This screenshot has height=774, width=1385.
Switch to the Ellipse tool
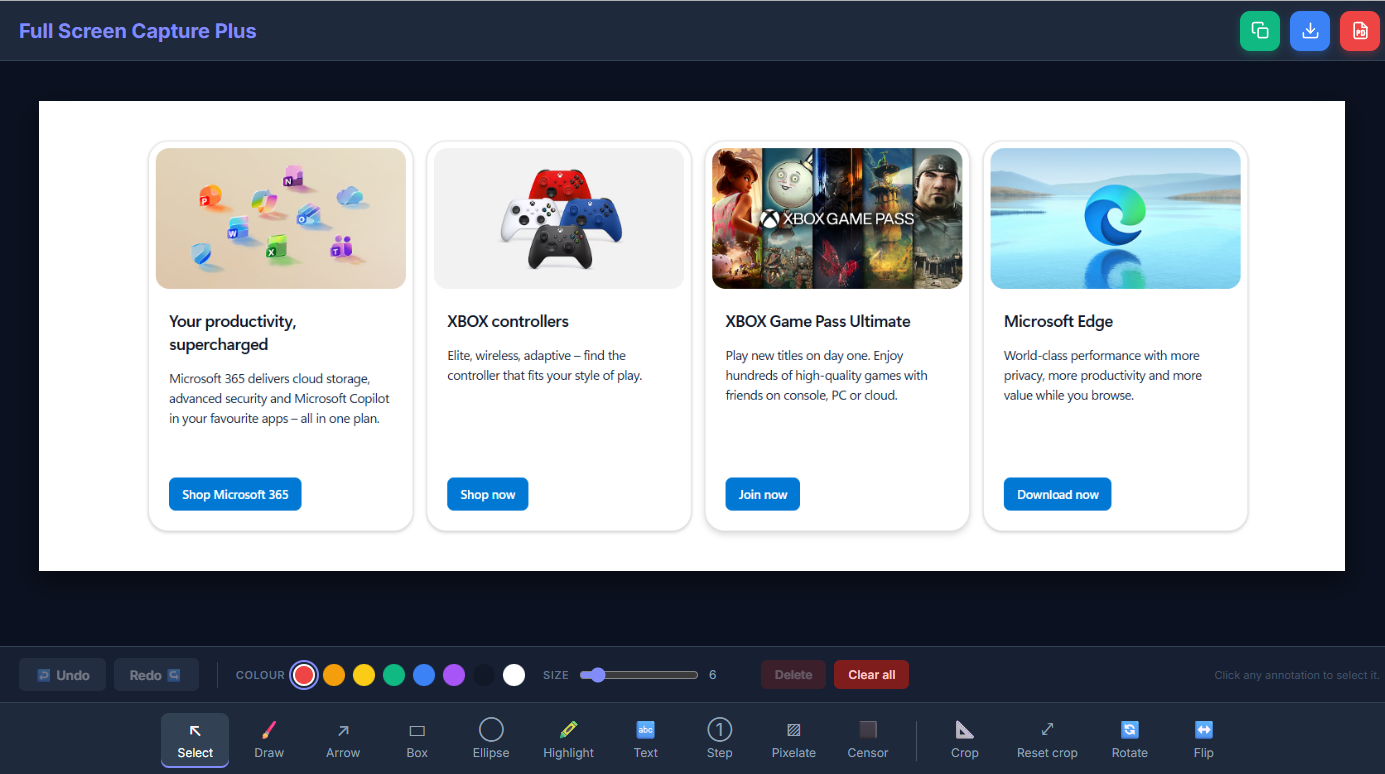[491, 741]
